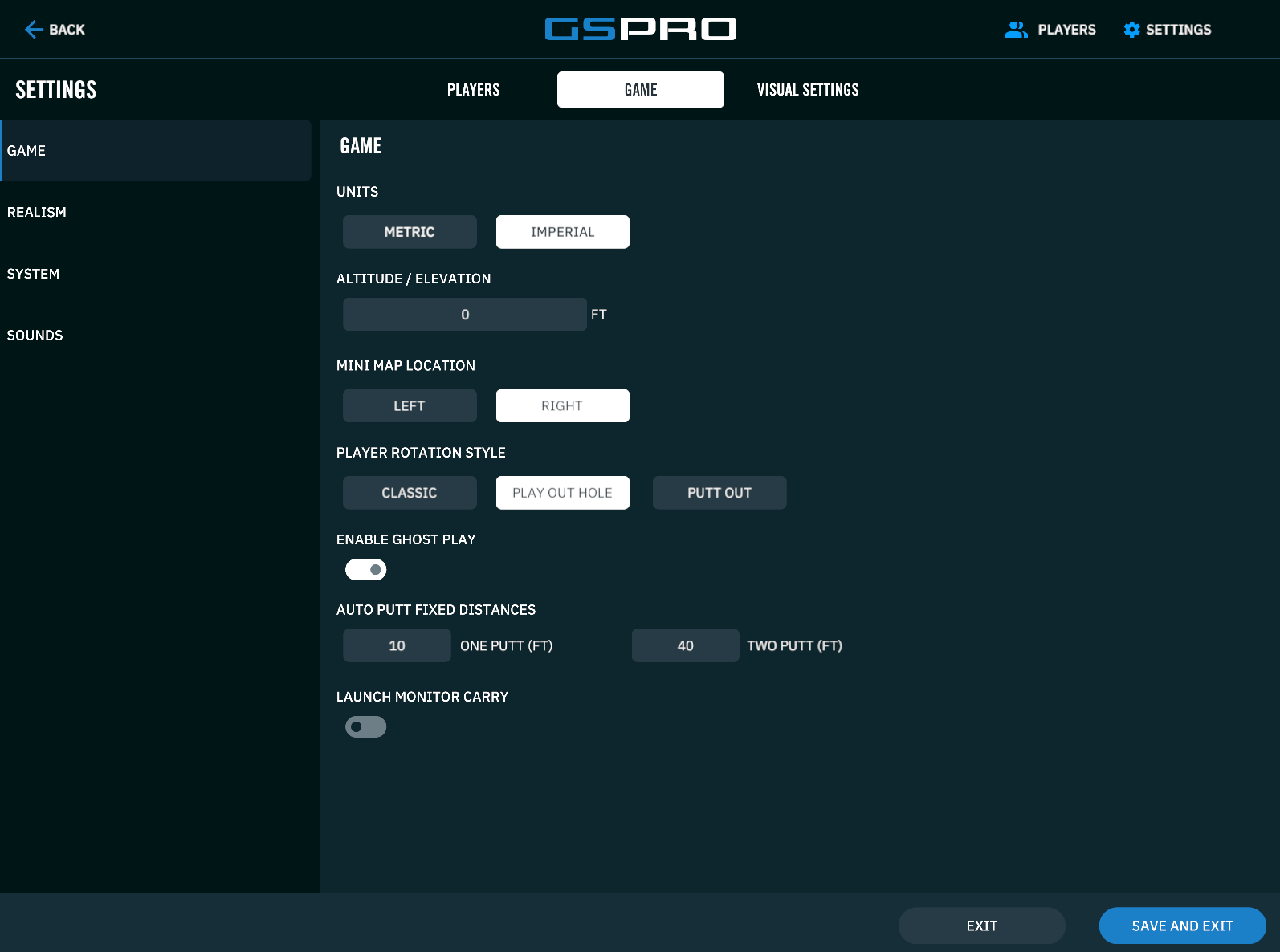Choose Putt Out rotation style
The image size is (1280, 952).
click(x=719, y=493)
